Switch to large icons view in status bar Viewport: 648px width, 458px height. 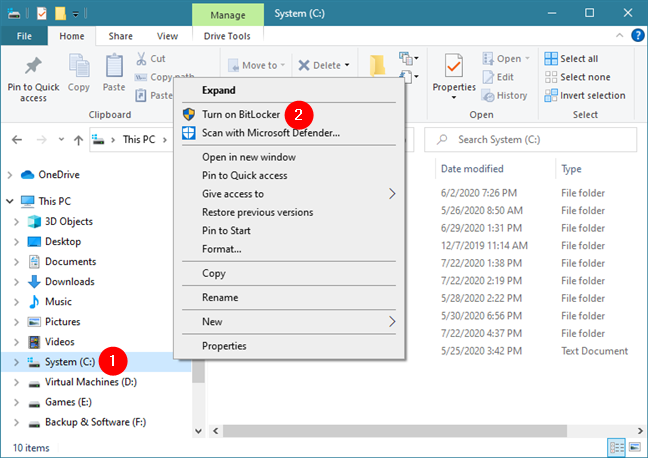click(x=635, y=447)
